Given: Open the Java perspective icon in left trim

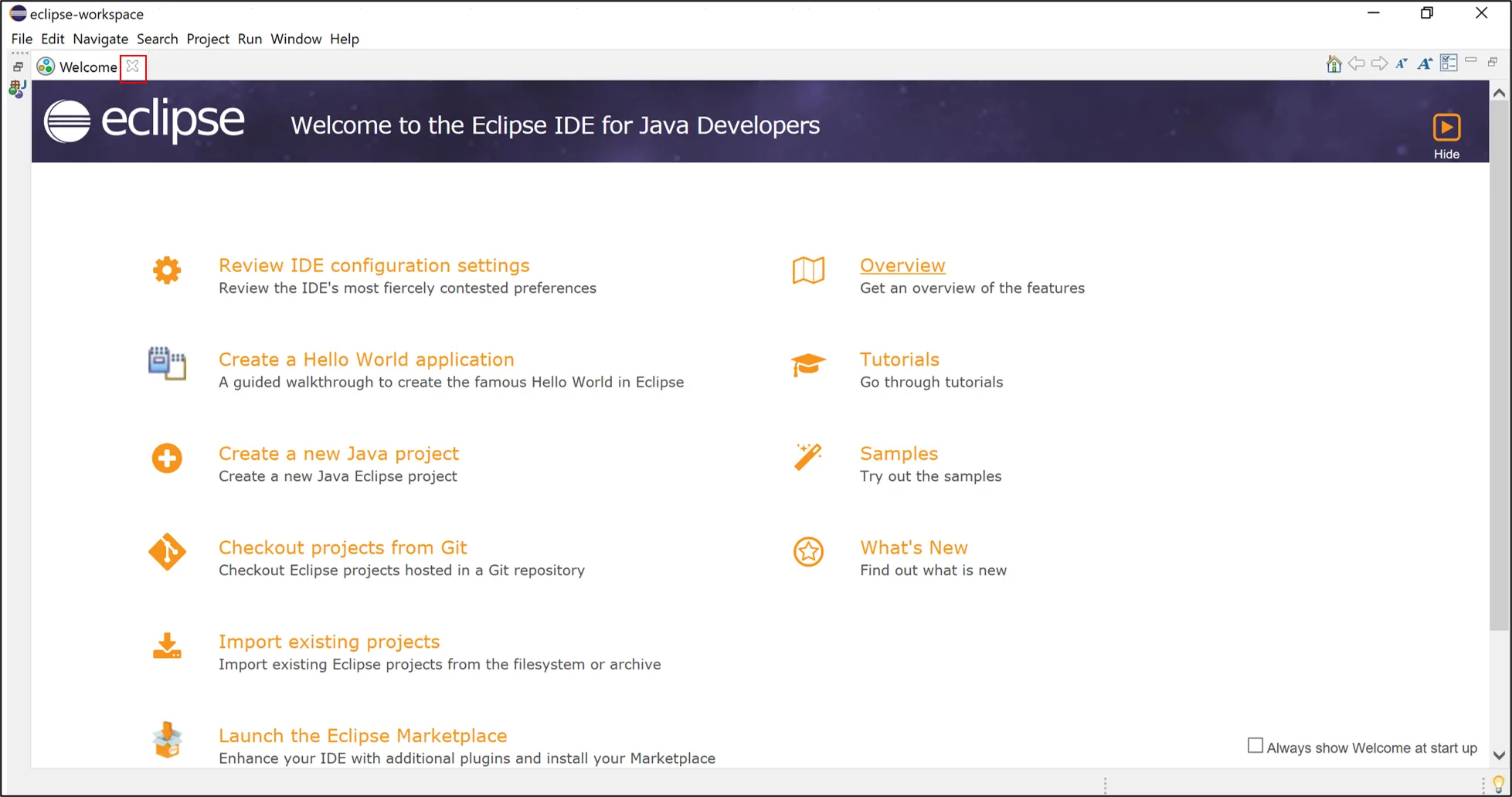Looking at the screenshot, I should (17, 90).
